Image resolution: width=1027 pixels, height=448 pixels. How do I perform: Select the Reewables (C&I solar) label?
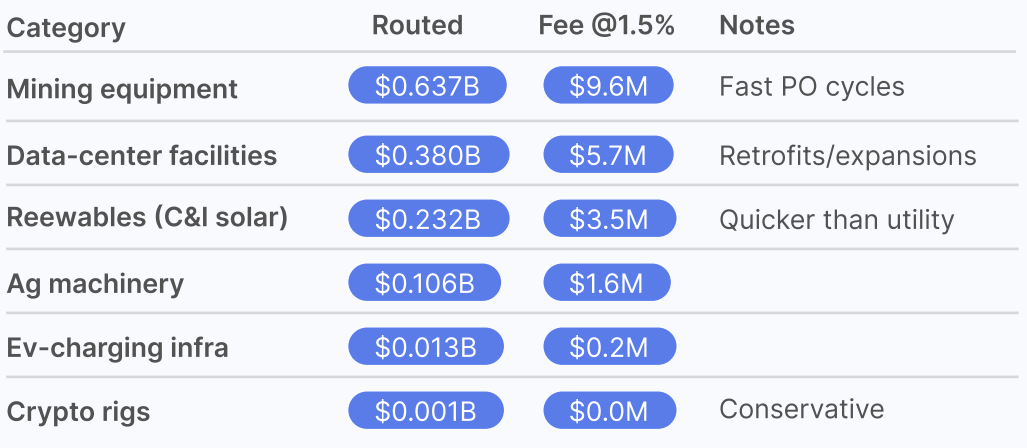(147, 218)
